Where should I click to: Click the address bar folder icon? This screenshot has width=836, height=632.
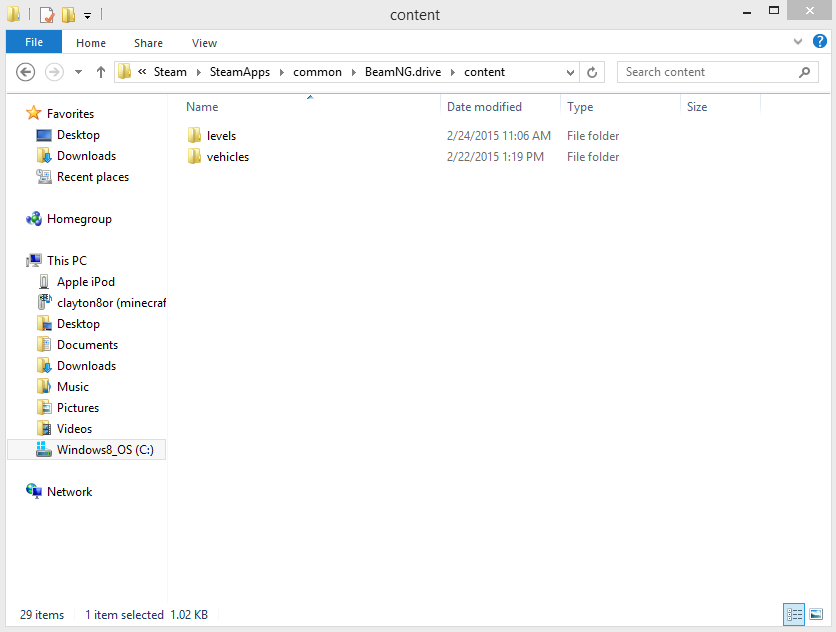[x=124, y=71]
